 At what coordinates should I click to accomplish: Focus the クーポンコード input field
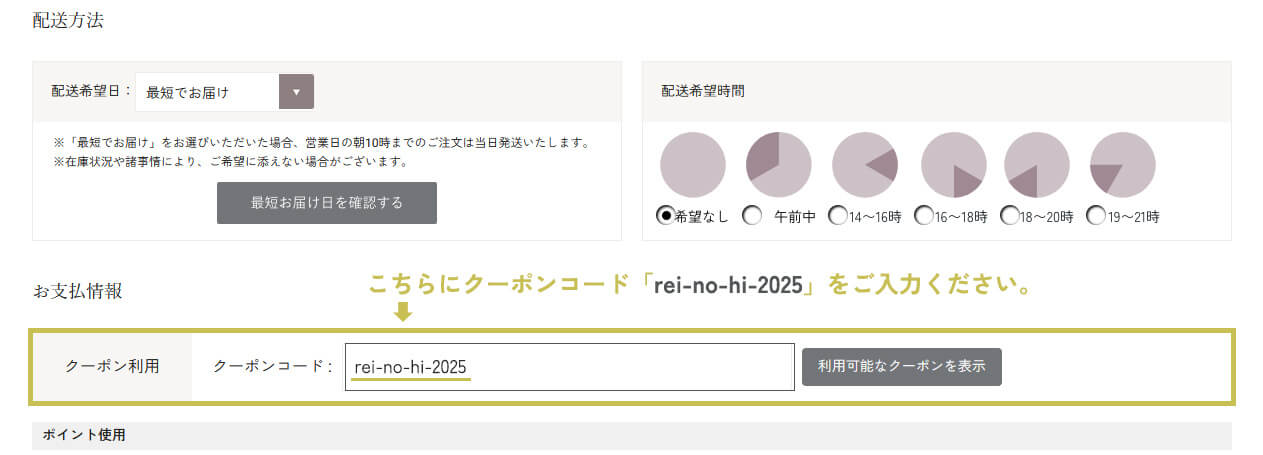click(569, 367)
